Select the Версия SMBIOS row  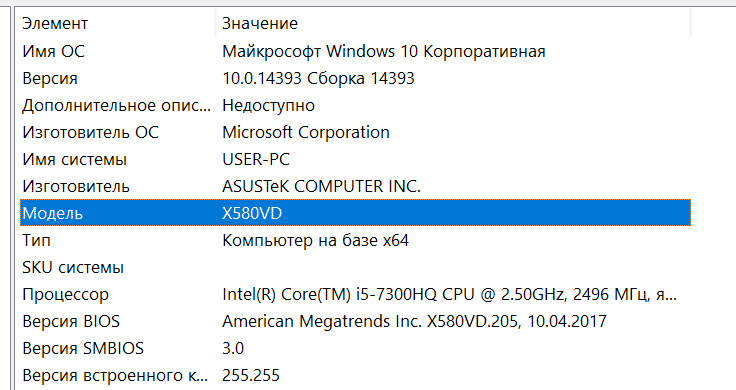355,348
